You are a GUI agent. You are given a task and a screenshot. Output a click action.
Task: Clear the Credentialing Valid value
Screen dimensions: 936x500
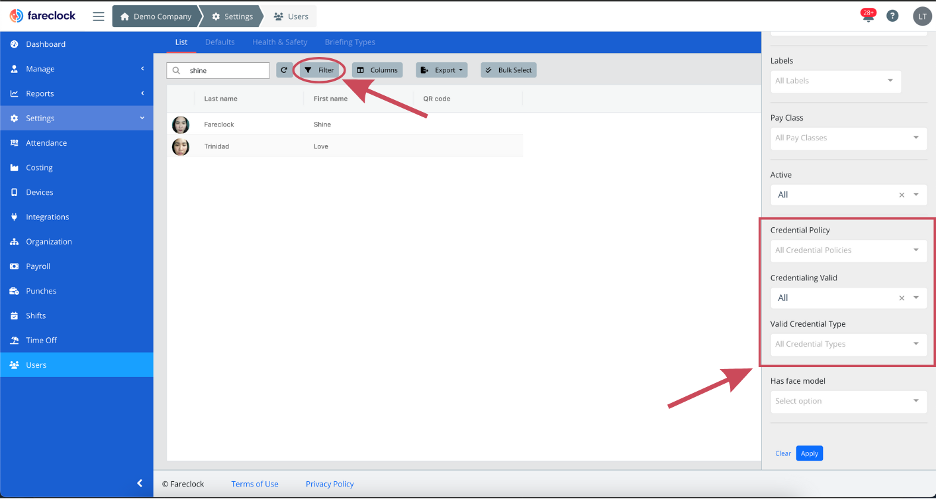click(x=901, y=298)
